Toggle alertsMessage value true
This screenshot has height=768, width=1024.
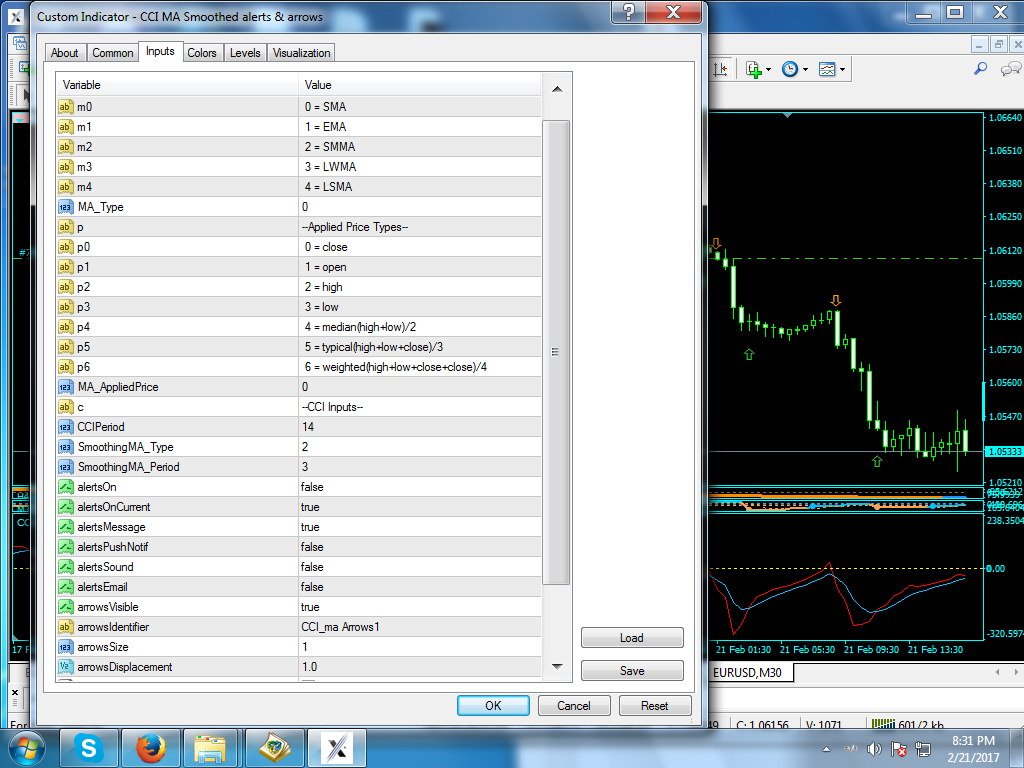pyautogui.click(x=420, y=527)
